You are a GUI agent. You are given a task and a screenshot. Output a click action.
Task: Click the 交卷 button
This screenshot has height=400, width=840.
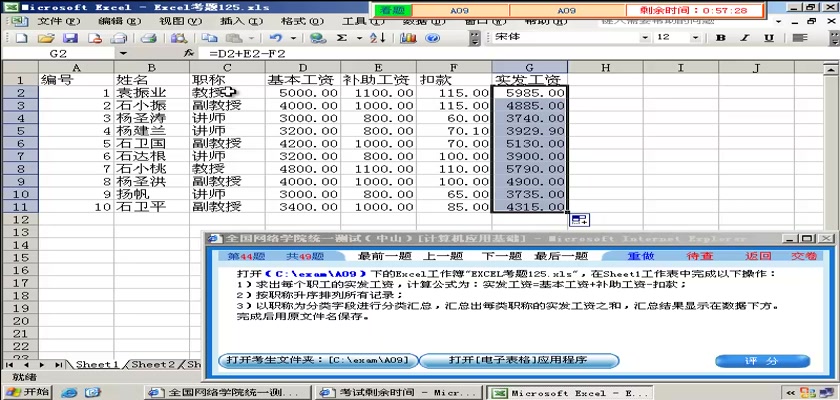coord(804,256)
